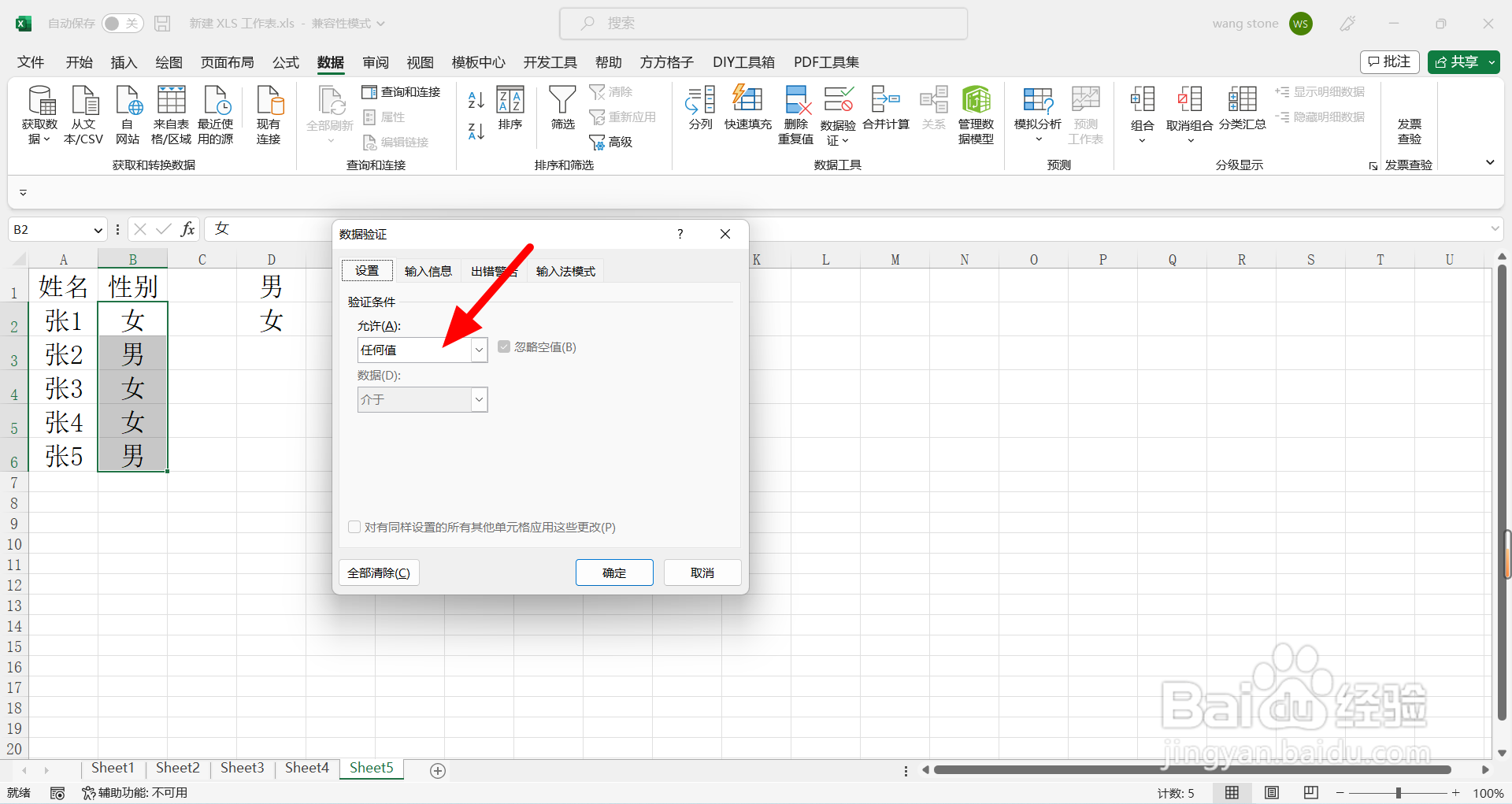Viewport: 1512px width, 804px height.
Task: Expand the Name Box dropdown B2
Action: click(98, 230)
